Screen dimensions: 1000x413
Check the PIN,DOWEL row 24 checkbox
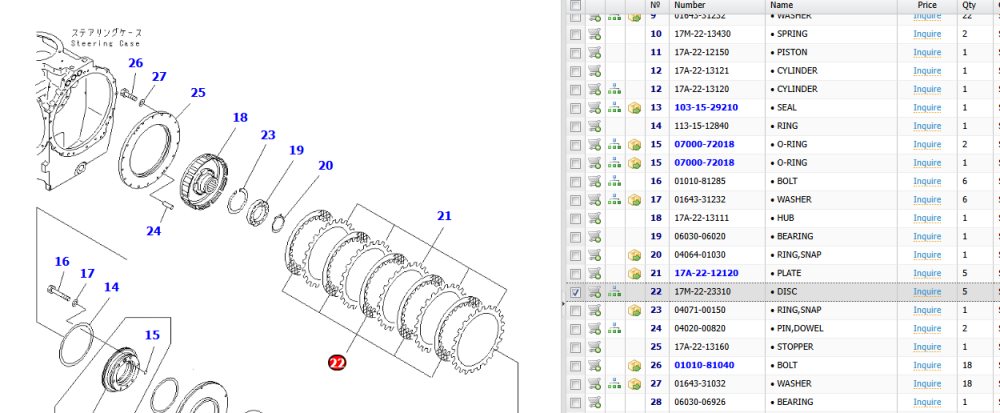tap(575, 329)
